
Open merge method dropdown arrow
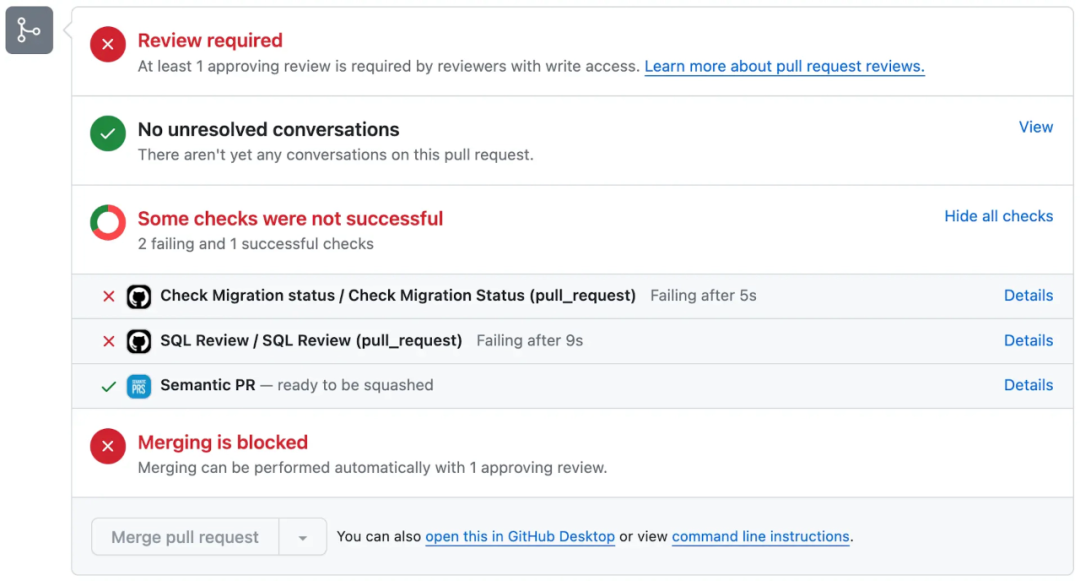[x=302, y=537]
